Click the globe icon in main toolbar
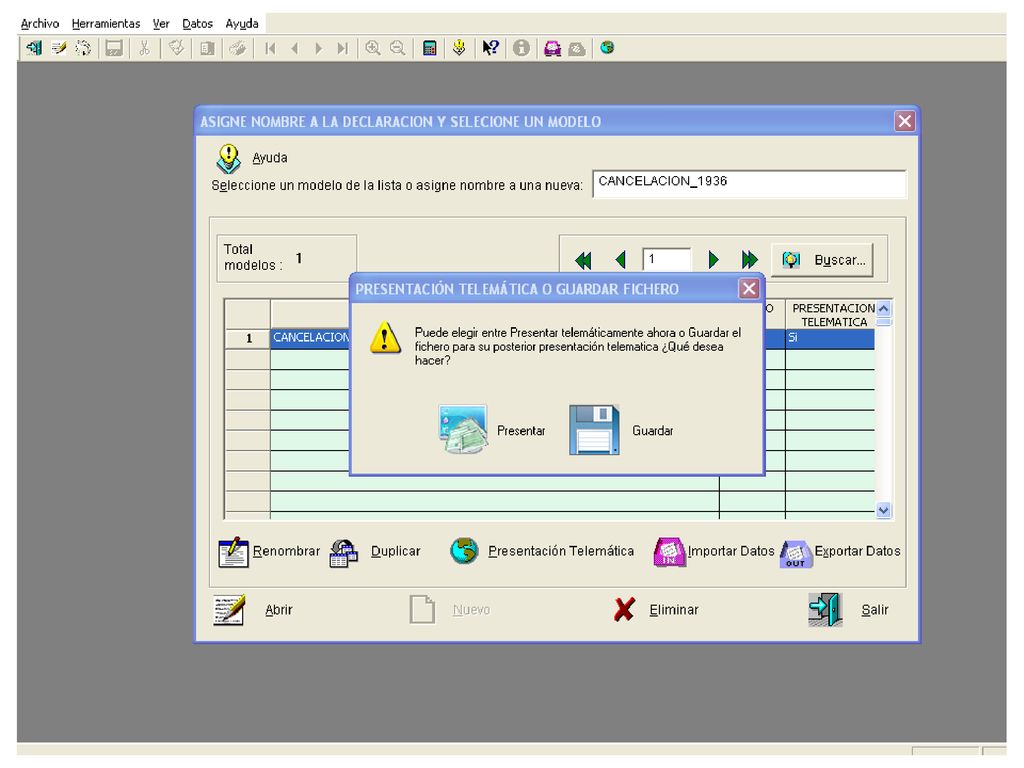This screenshot has height=768, width=1024. click(x=607, y=48)
